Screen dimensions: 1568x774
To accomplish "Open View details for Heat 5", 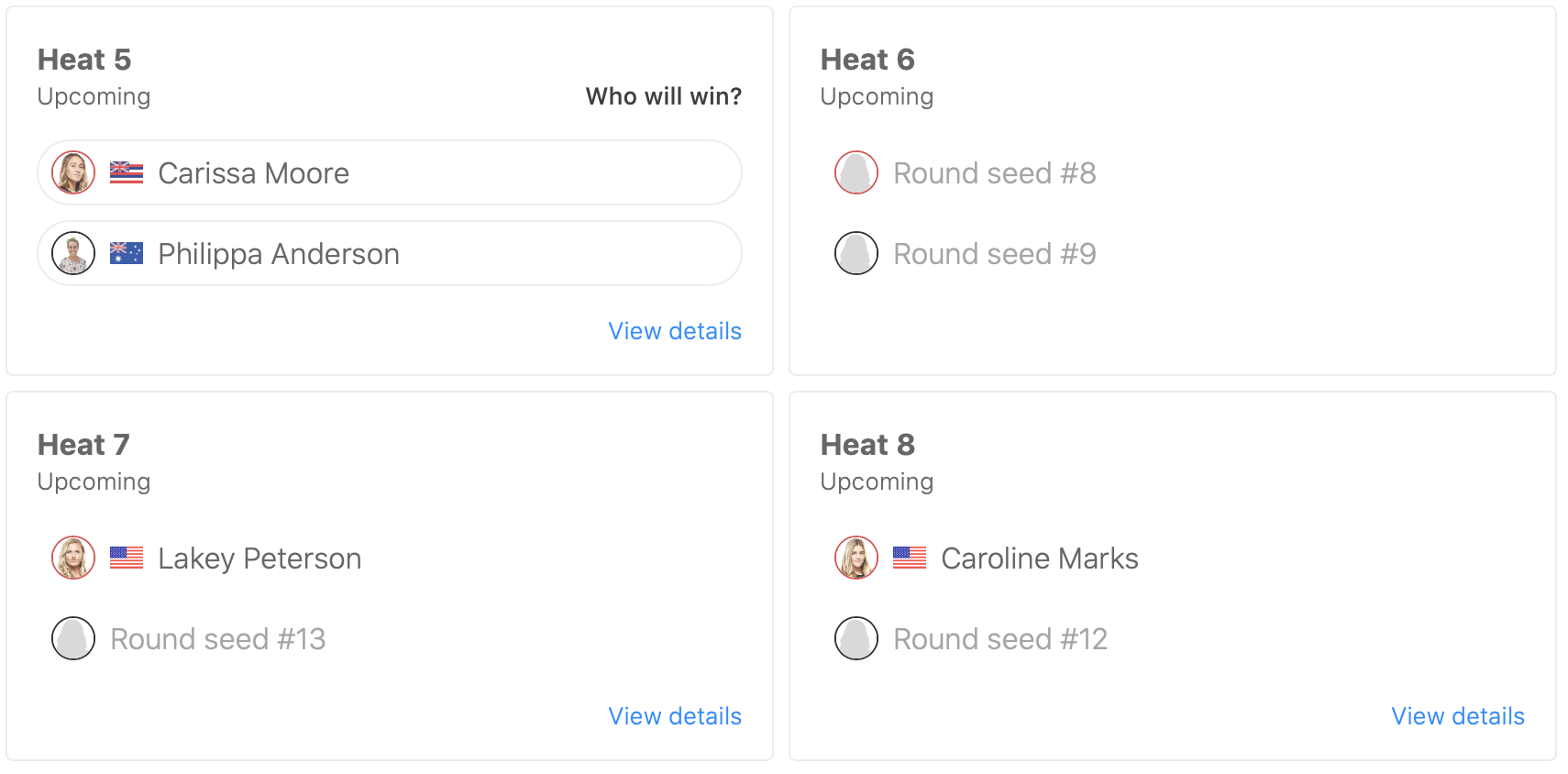I will point(675,331).
